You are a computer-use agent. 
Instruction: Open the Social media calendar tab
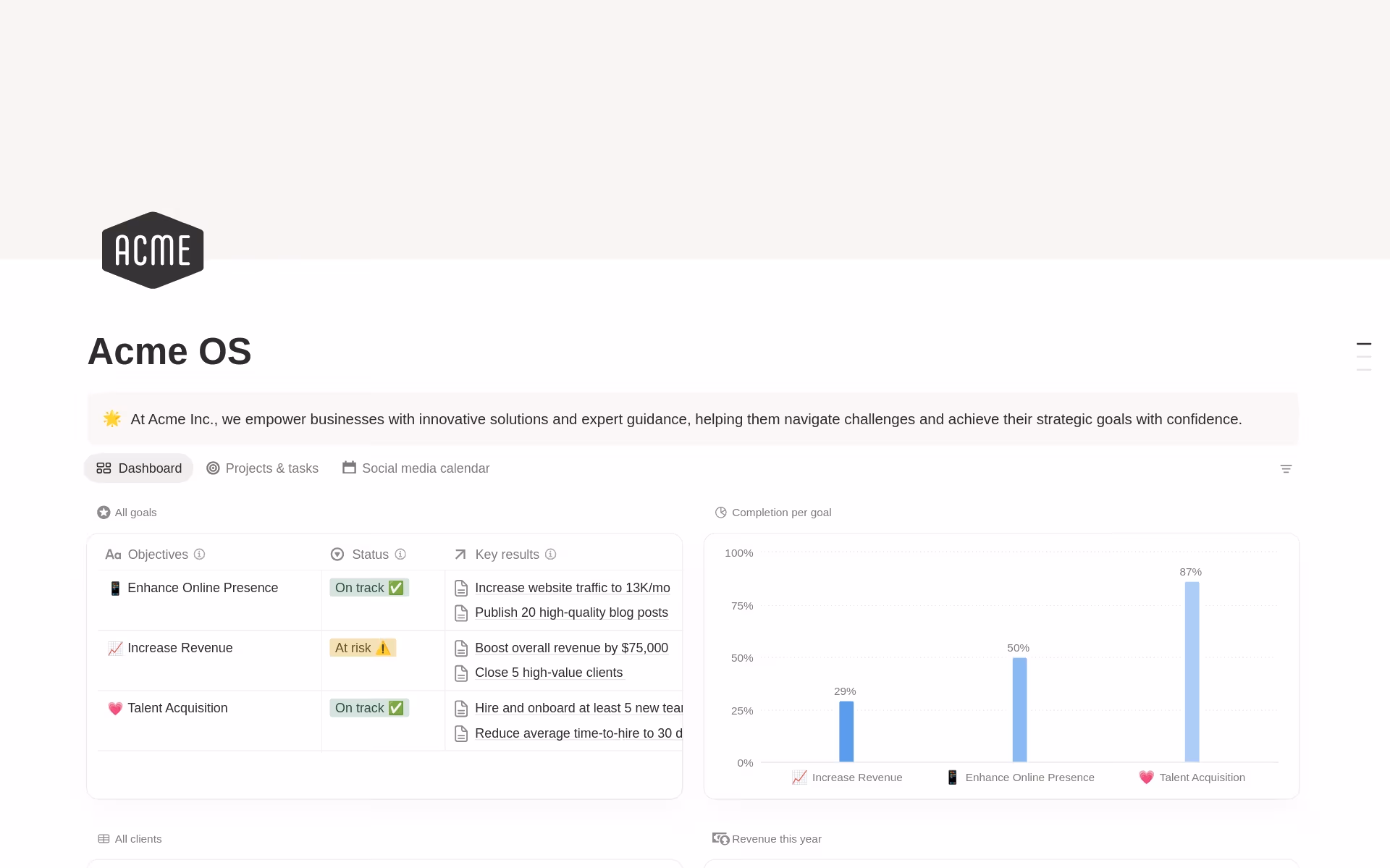click(x=416, y=468)
